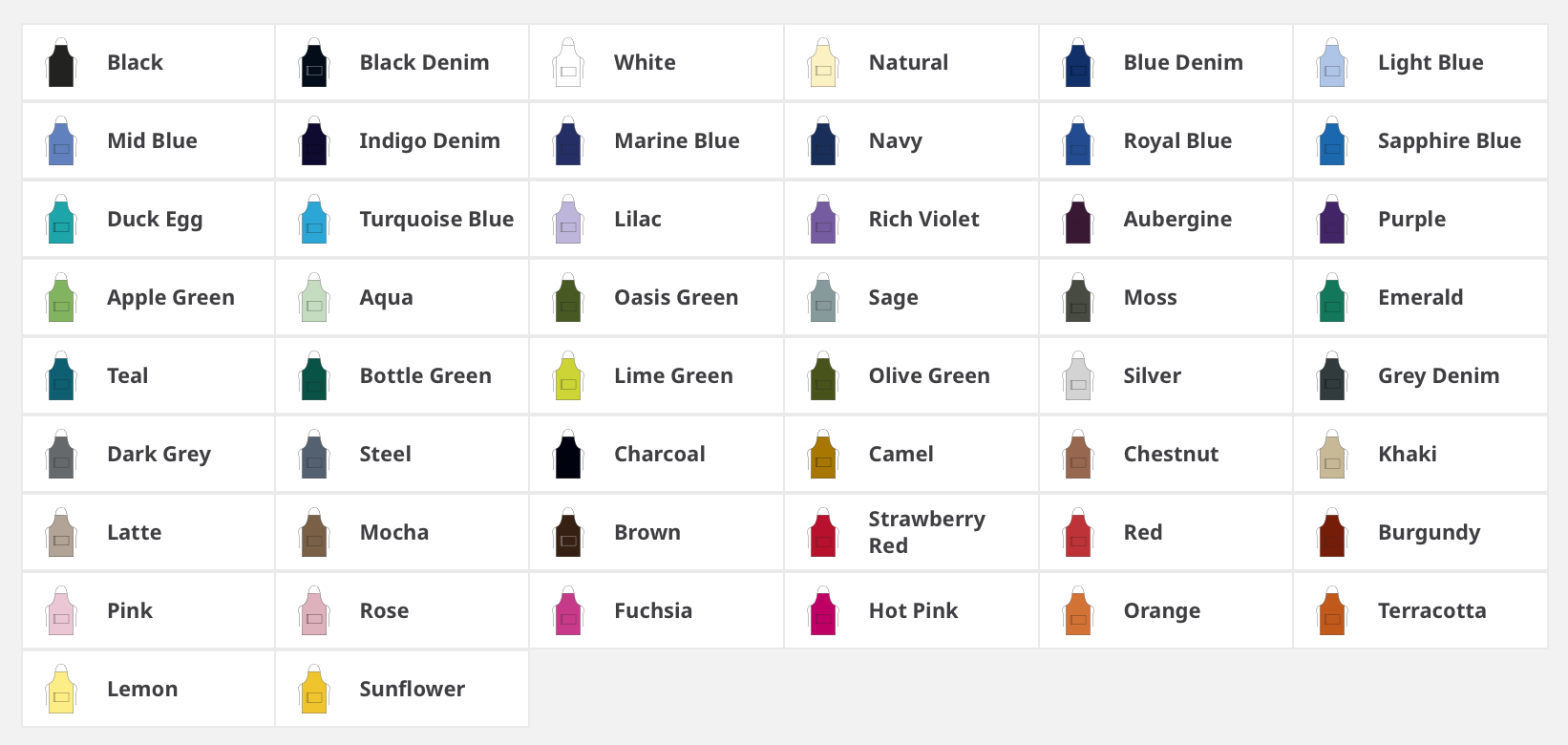Select the Lemon apron thumbnail
This screenshot has height=745, width=1568.
click(x=60, y=689)
